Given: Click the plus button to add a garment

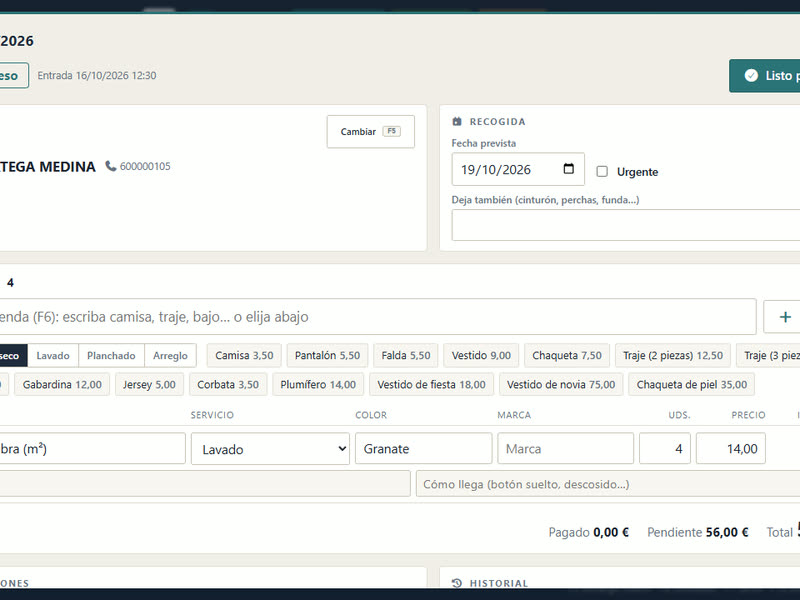Looking at the screenshot, I should click(x=785, y=317).
